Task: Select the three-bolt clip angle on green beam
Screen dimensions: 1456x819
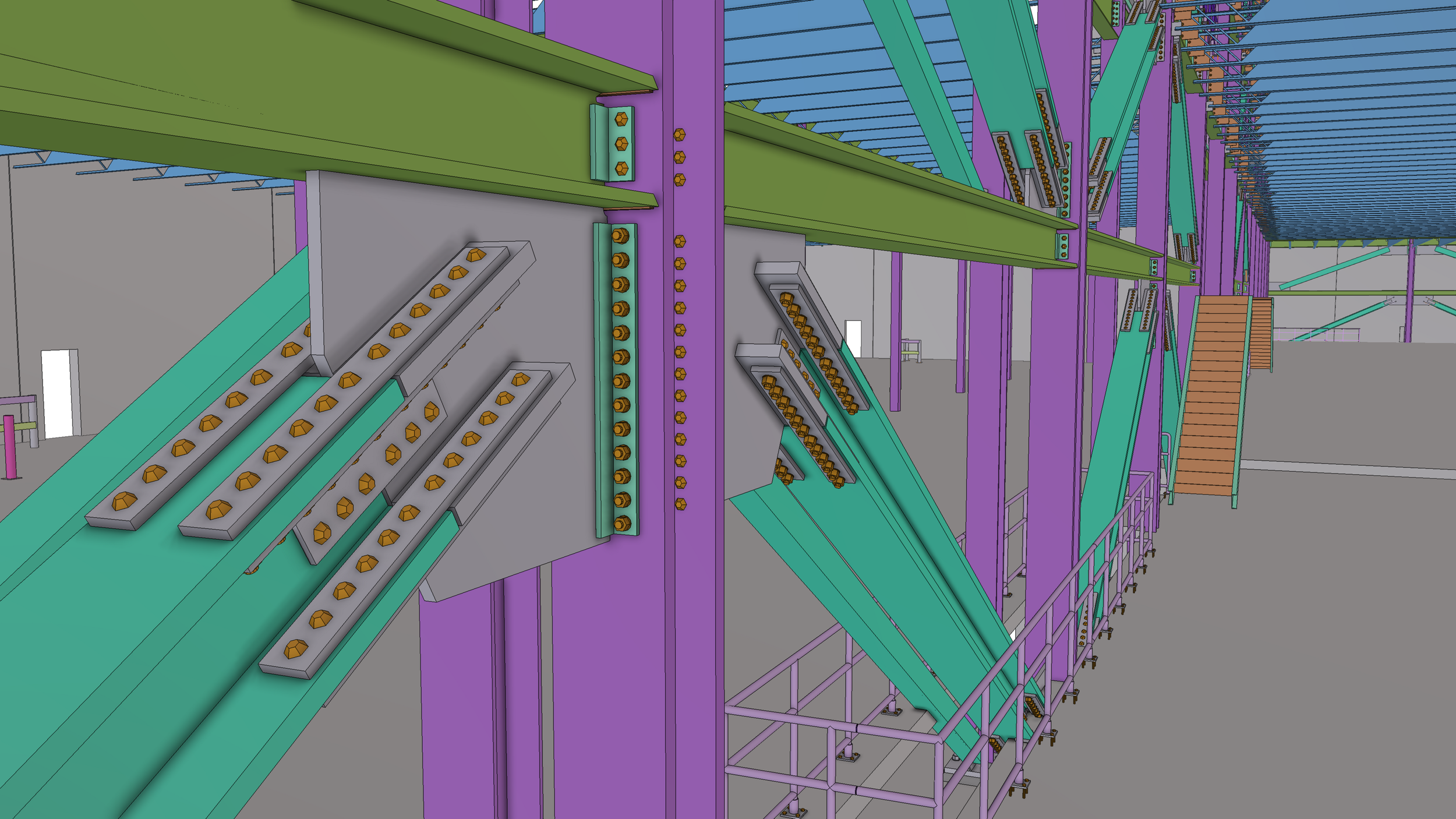Action: [612, 143]
